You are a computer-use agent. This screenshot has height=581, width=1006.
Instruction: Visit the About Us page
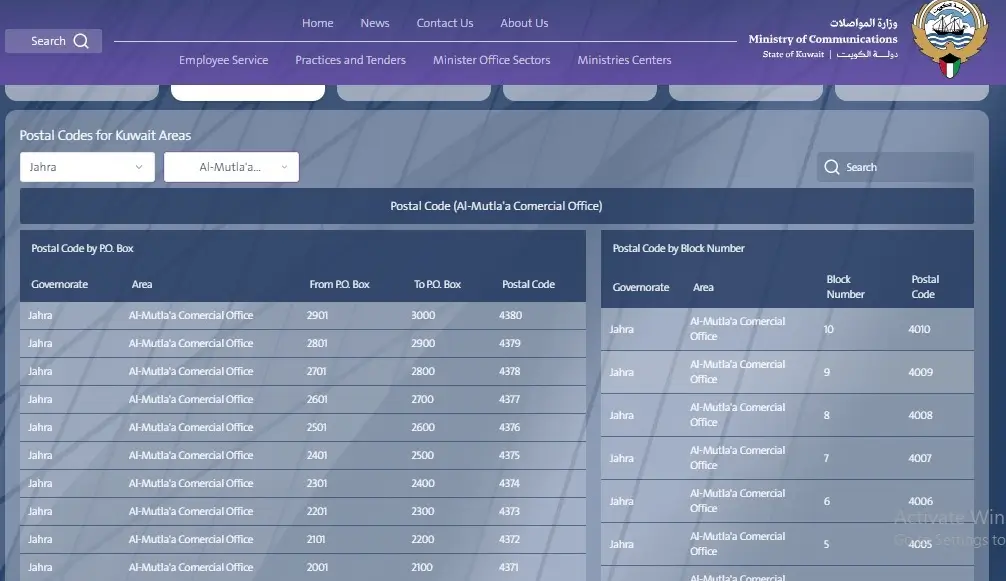click(x=524, y=23)
